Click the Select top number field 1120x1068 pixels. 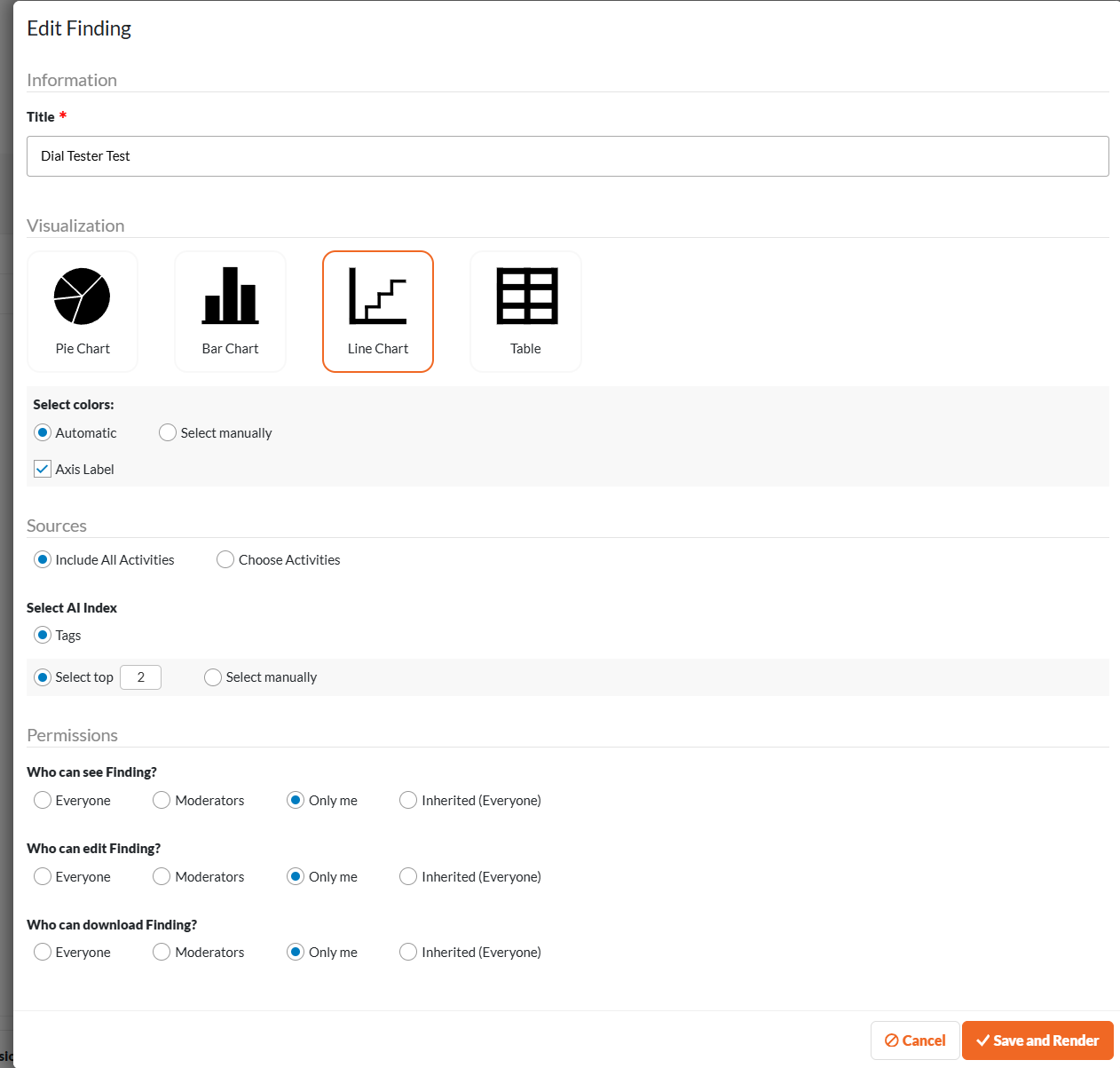pos(140,677)
